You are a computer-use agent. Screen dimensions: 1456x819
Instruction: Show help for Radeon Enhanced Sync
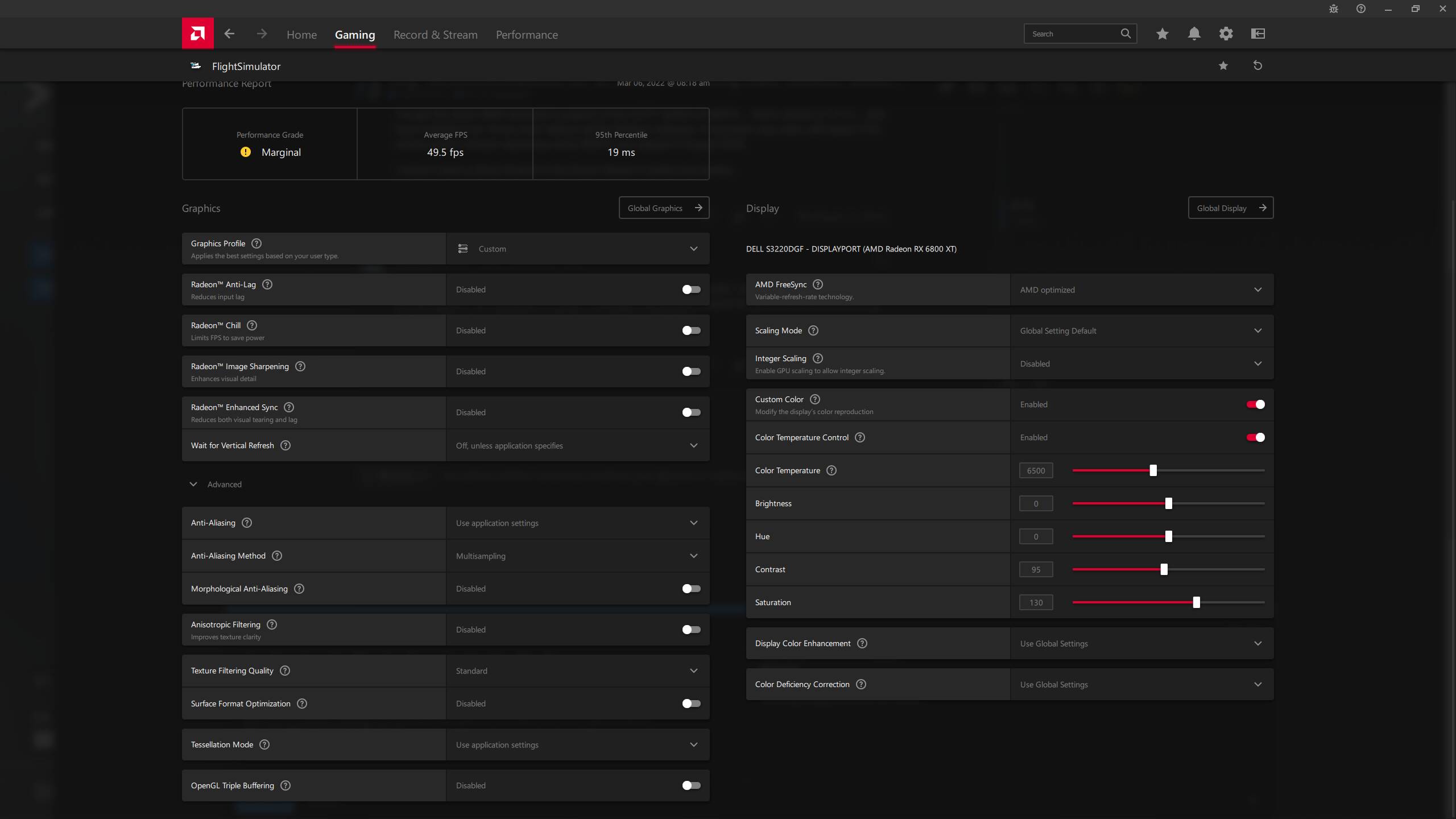pyautogui.click(x=289, y=407)
